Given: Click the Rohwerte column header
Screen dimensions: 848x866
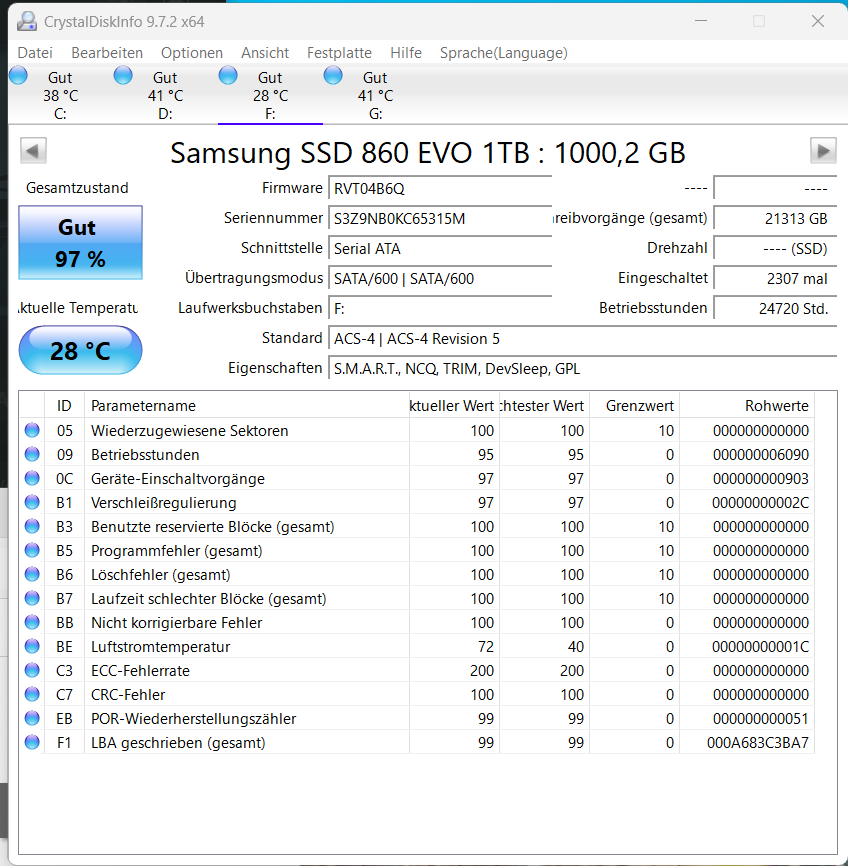Looking at the screenshot, I should (747, 406).
